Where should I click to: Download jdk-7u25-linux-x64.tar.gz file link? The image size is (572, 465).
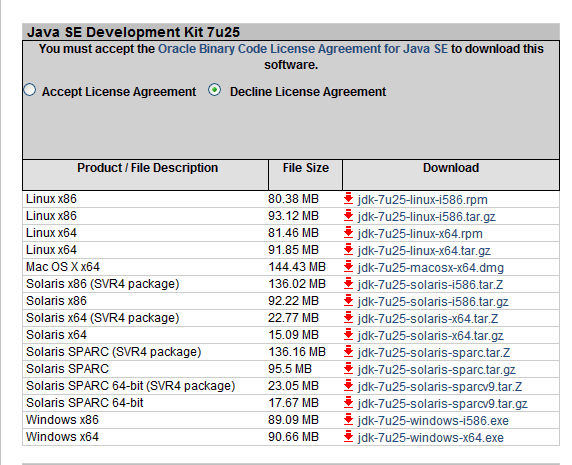424,251
